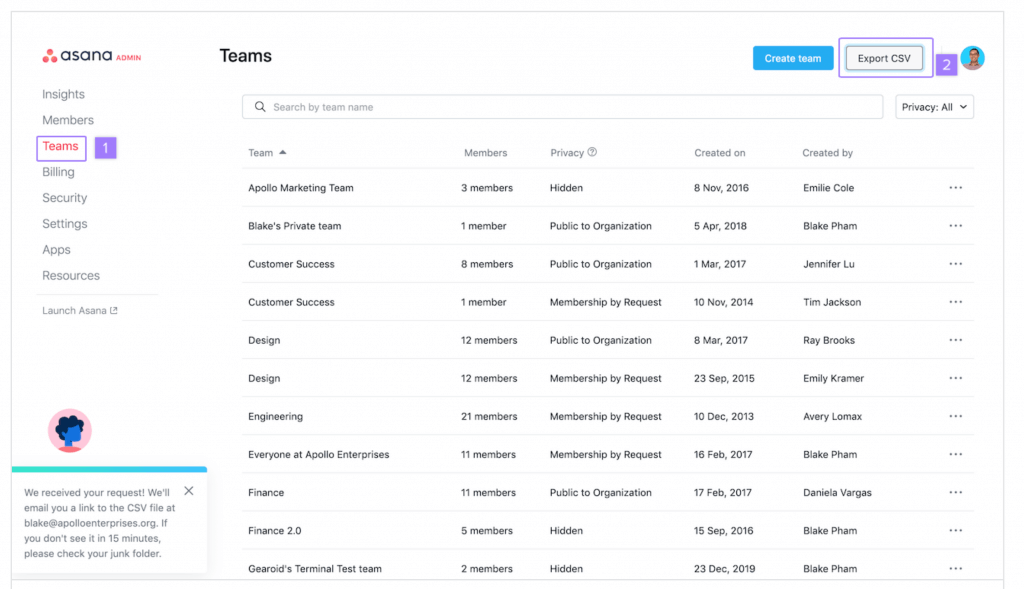Sort by the Created on column header

coord(720,153)
